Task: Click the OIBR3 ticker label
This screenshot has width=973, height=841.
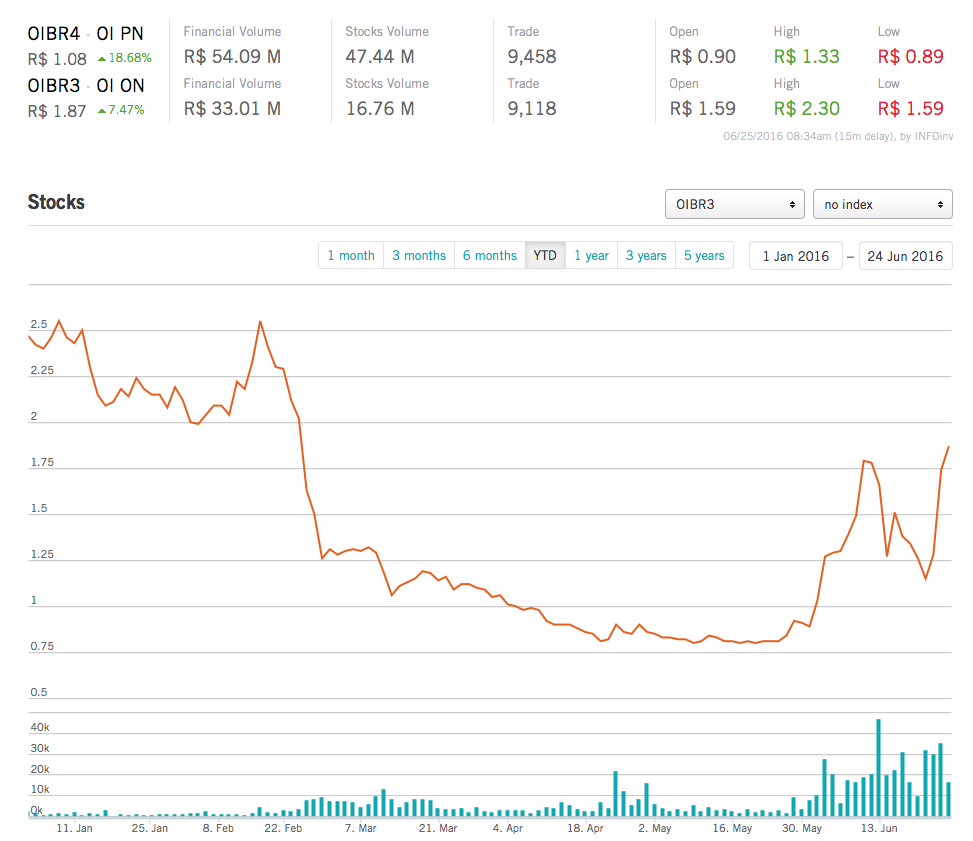Action: pos(54,85)
